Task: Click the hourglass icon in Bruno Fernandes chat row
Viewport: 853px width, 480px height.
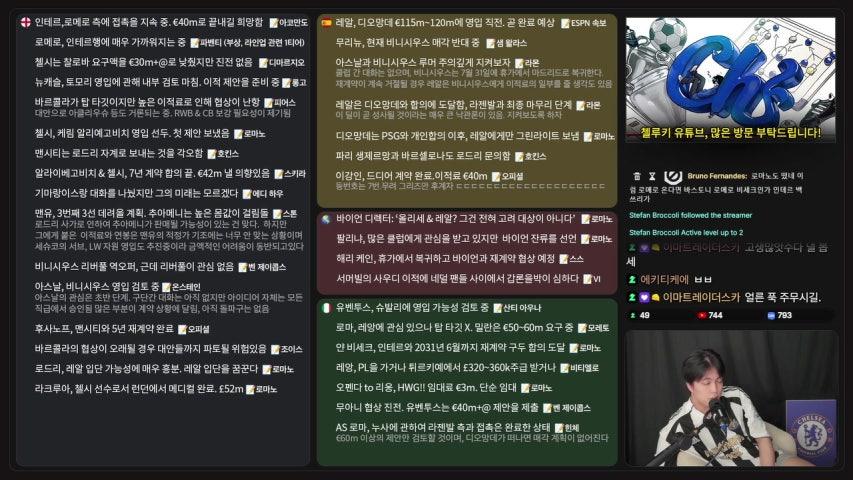Action: coord(652,176)
